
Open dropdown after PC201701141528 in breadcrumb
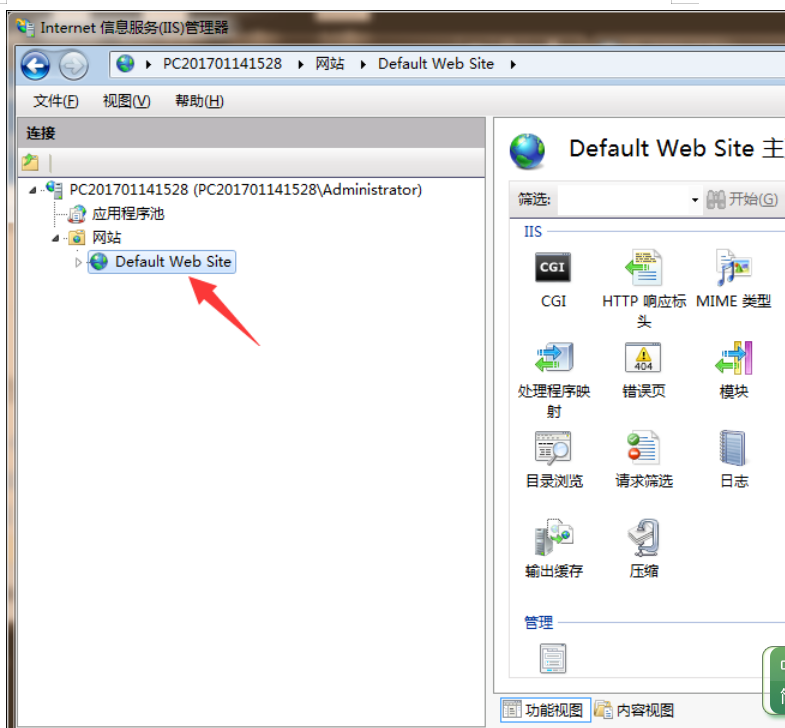point(300,65)
